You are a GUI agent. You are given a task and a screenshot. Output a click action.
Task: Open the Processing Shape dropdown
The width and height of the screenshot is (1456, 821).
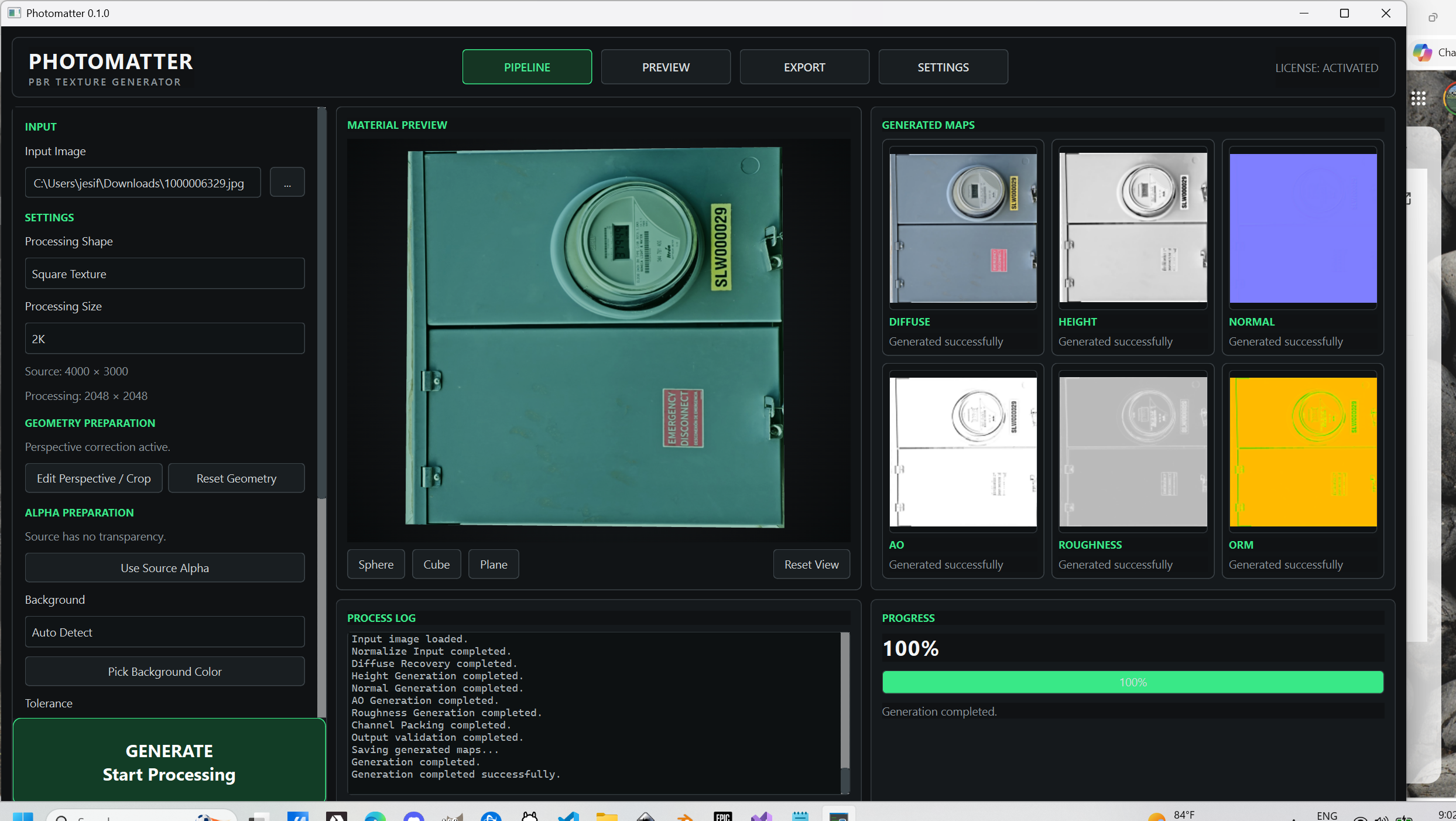pos(165,273)
